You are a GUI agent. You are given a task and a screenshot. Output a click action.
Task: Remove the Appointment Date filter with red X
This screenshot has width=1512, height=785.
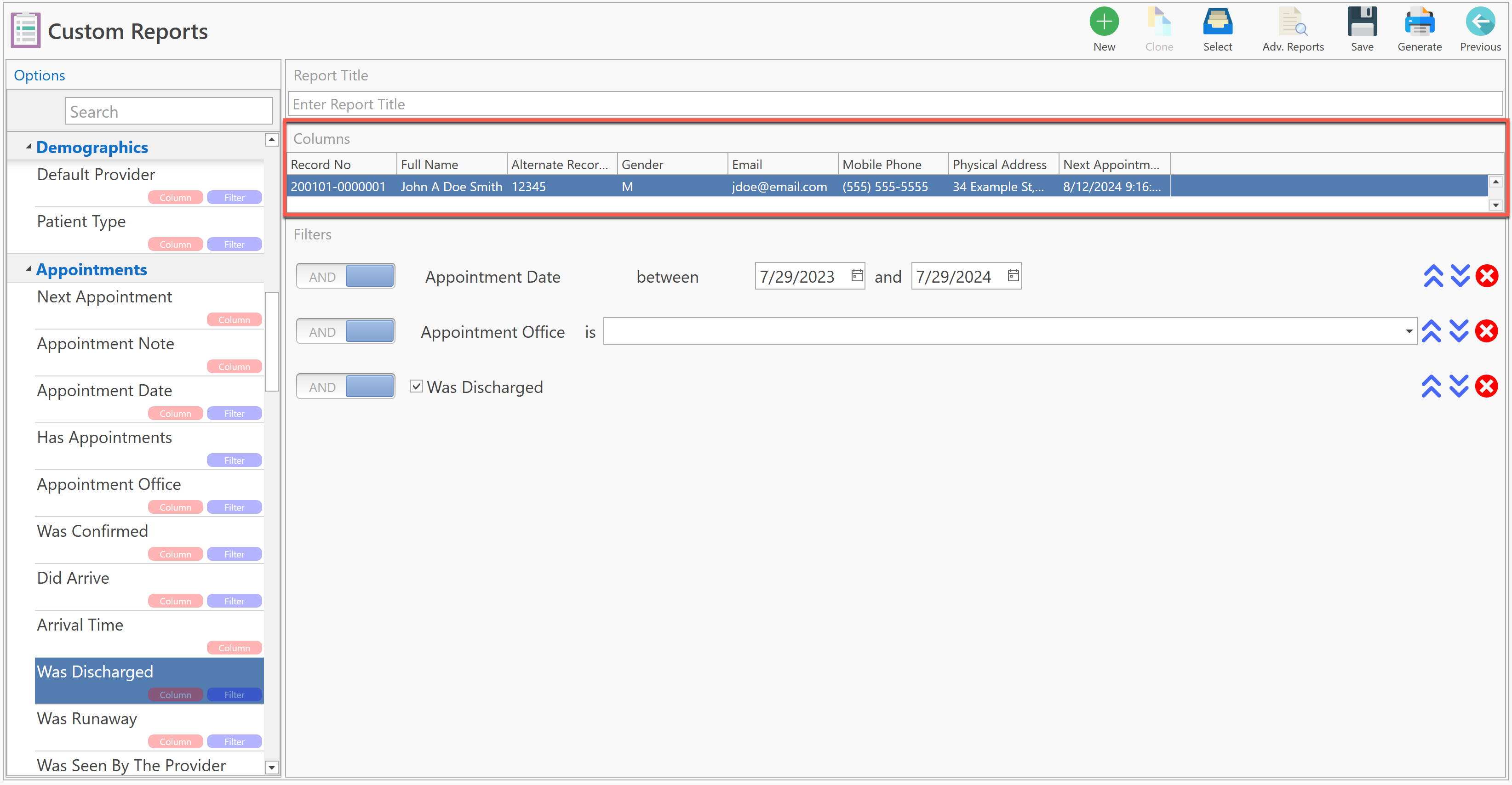click(x=1486, y=276)
